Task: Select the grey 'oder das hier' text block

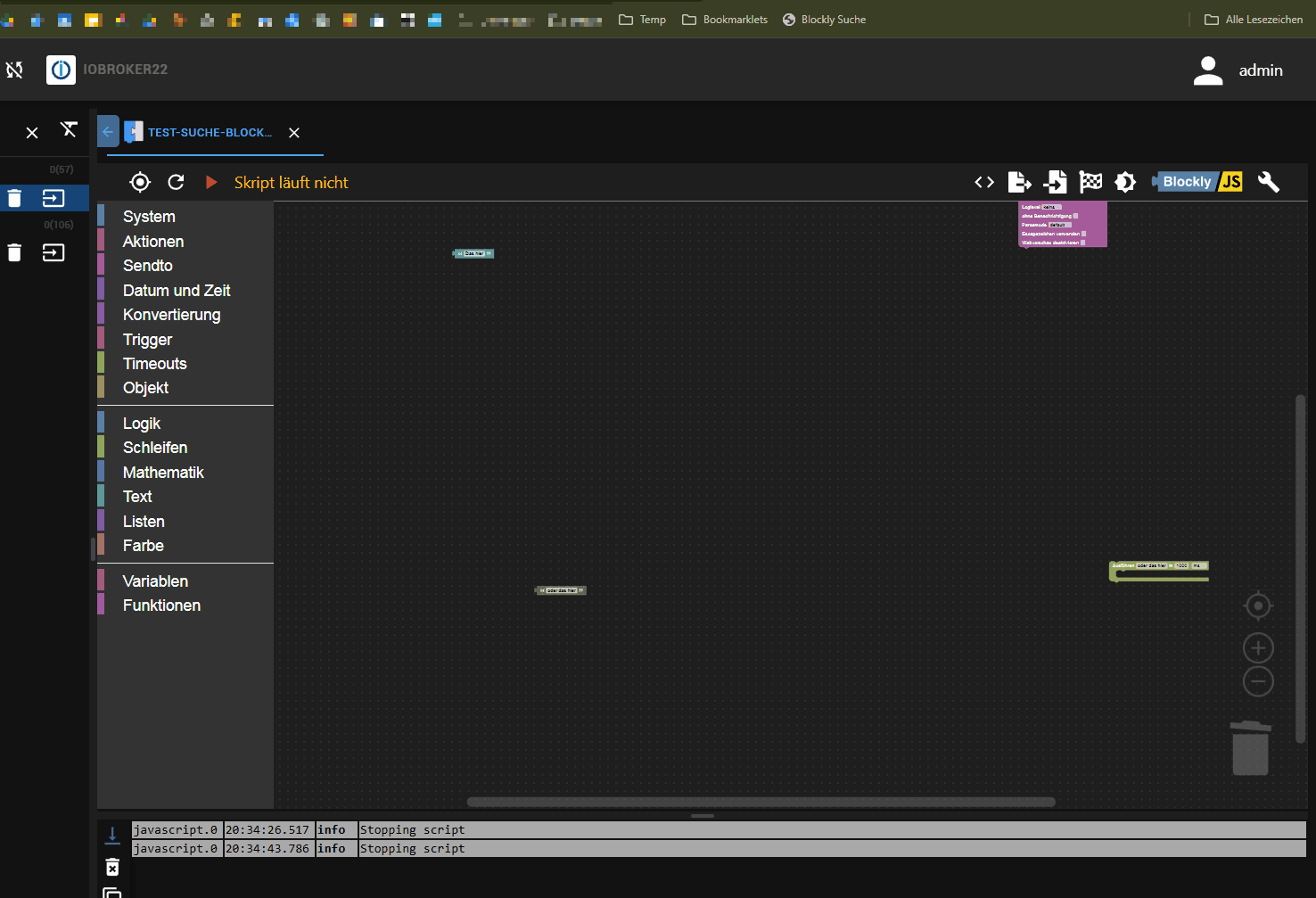Action: coord(561,590)
